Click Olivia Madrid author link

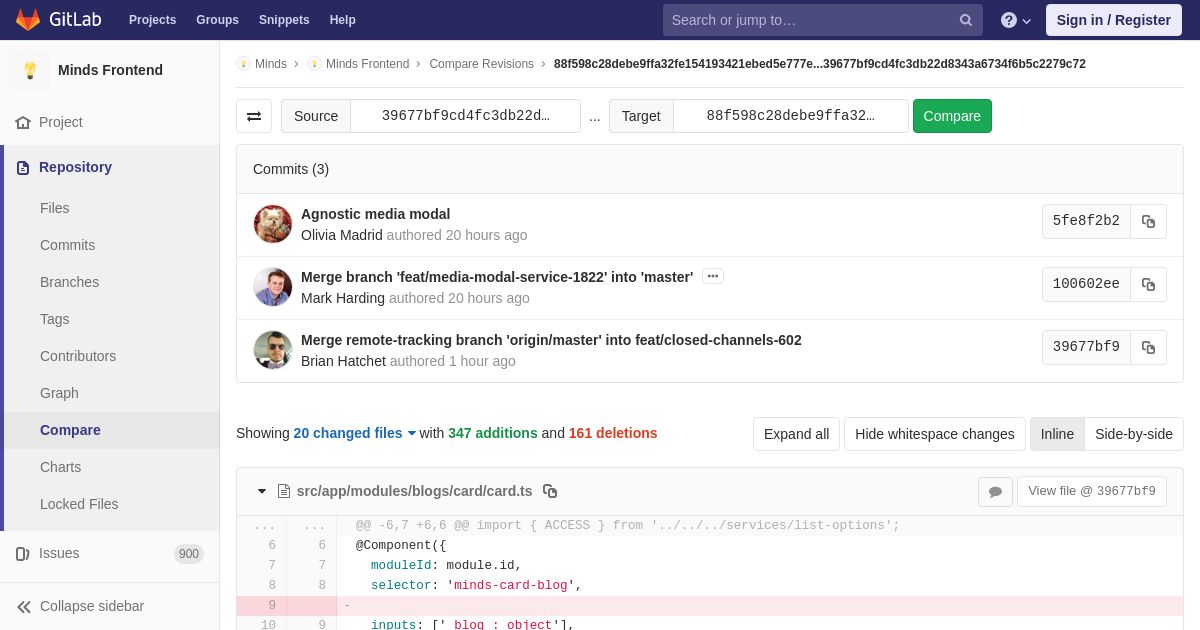(342, 235)
